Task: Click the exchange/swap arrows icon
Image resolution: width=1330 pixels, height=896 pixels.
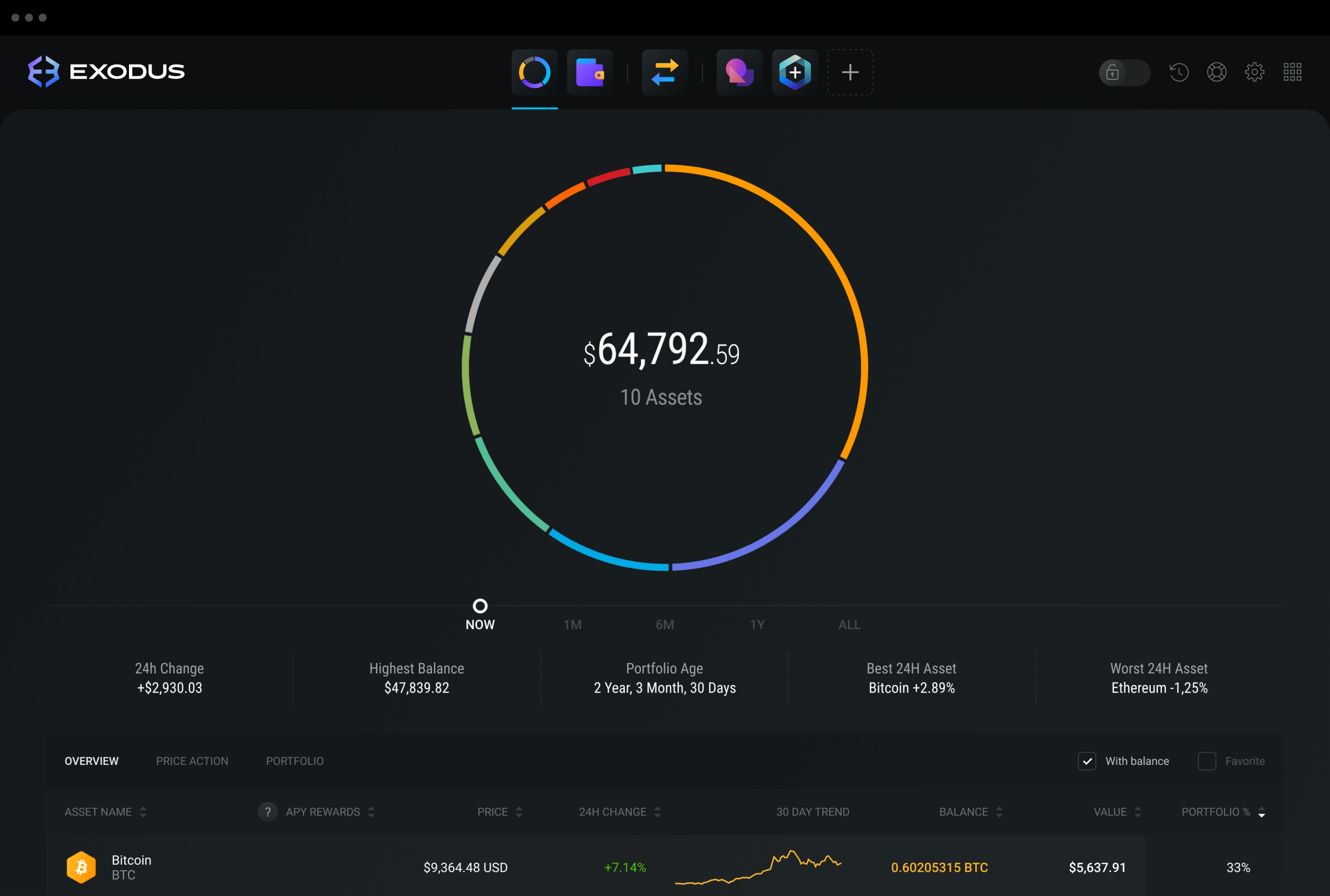Action: [665, 70]
